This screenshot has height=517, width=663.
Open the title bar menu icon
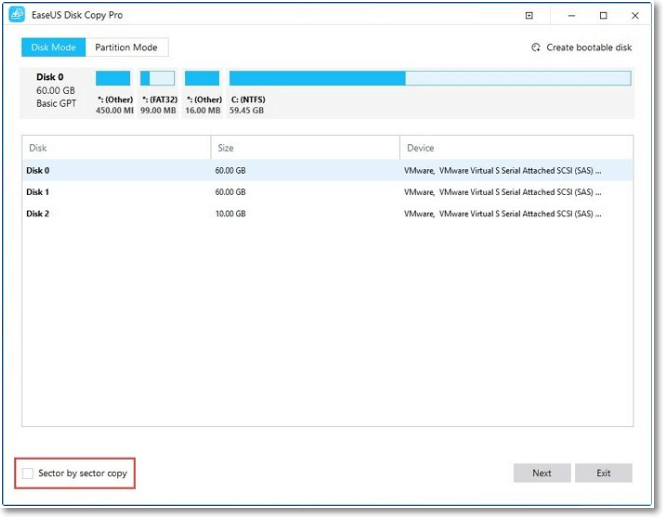529,16
